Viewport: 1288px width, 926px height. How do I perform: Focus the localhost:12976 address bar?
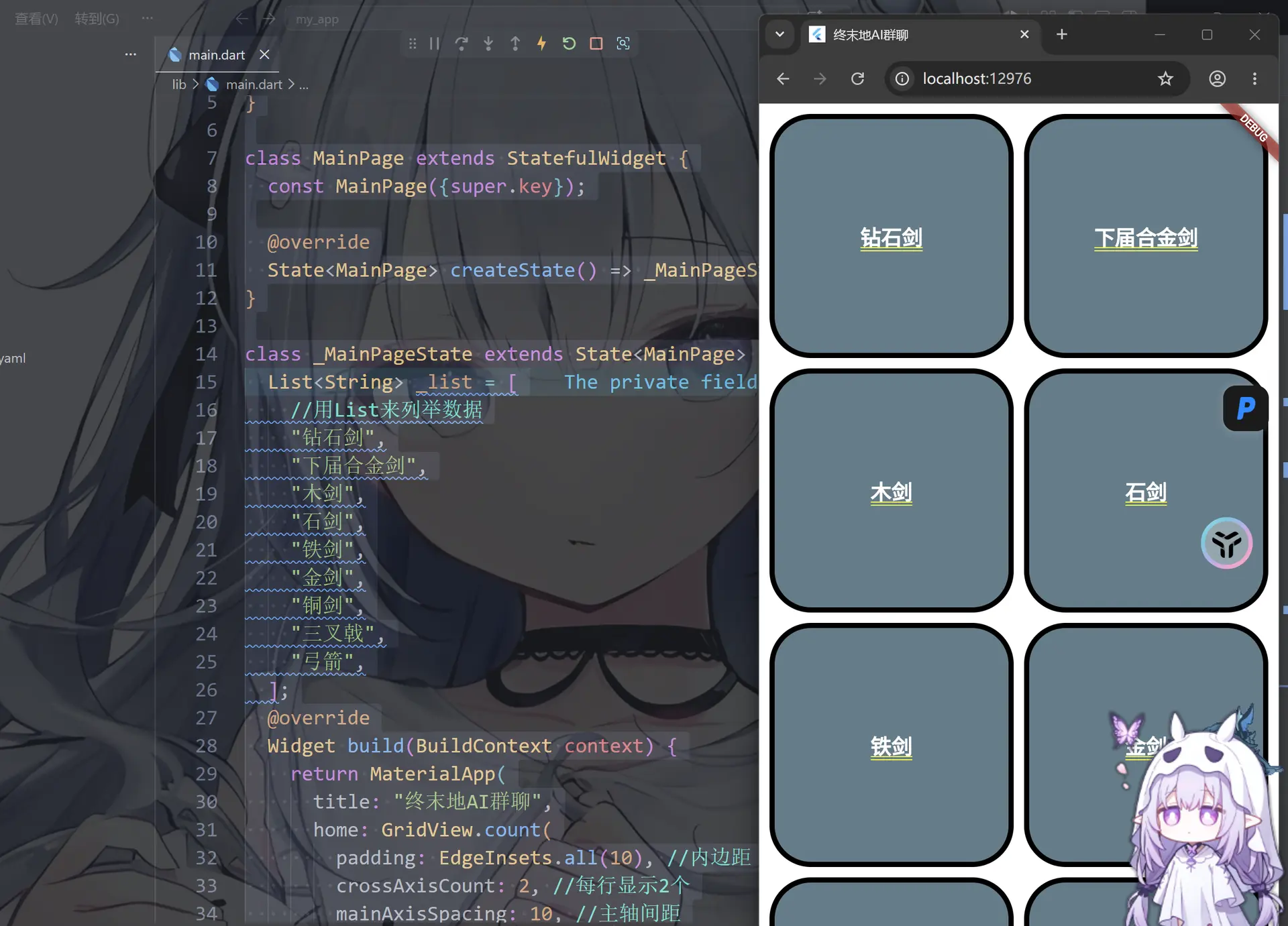coord(1036,78)
